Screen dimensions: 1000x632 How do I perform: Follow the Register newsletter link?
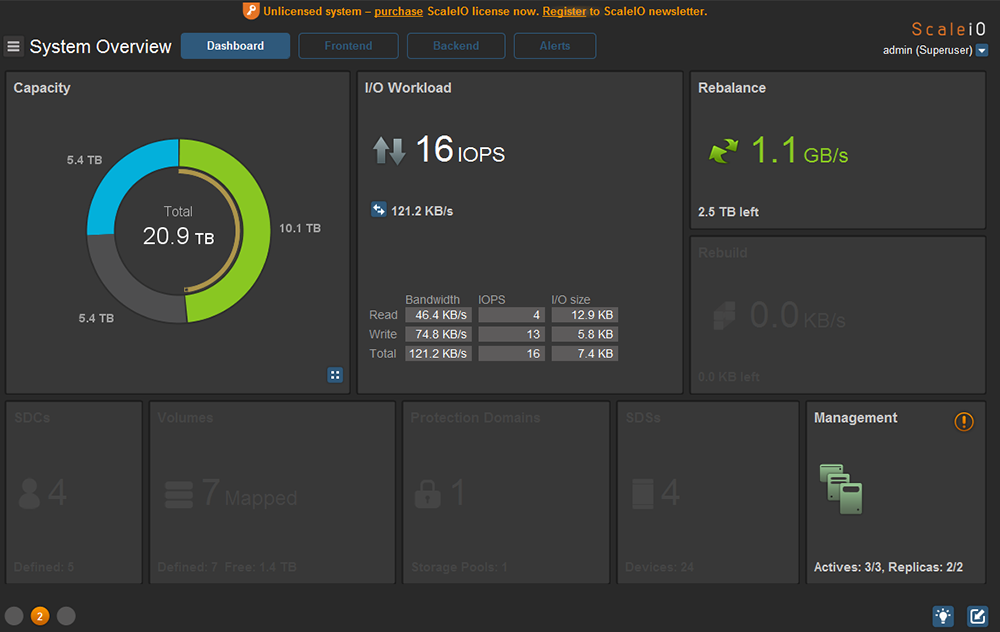point(564,11)
